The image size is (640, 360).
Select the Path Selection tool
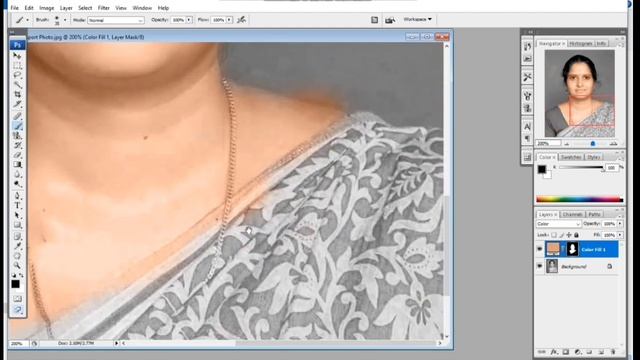coord(17,216)
